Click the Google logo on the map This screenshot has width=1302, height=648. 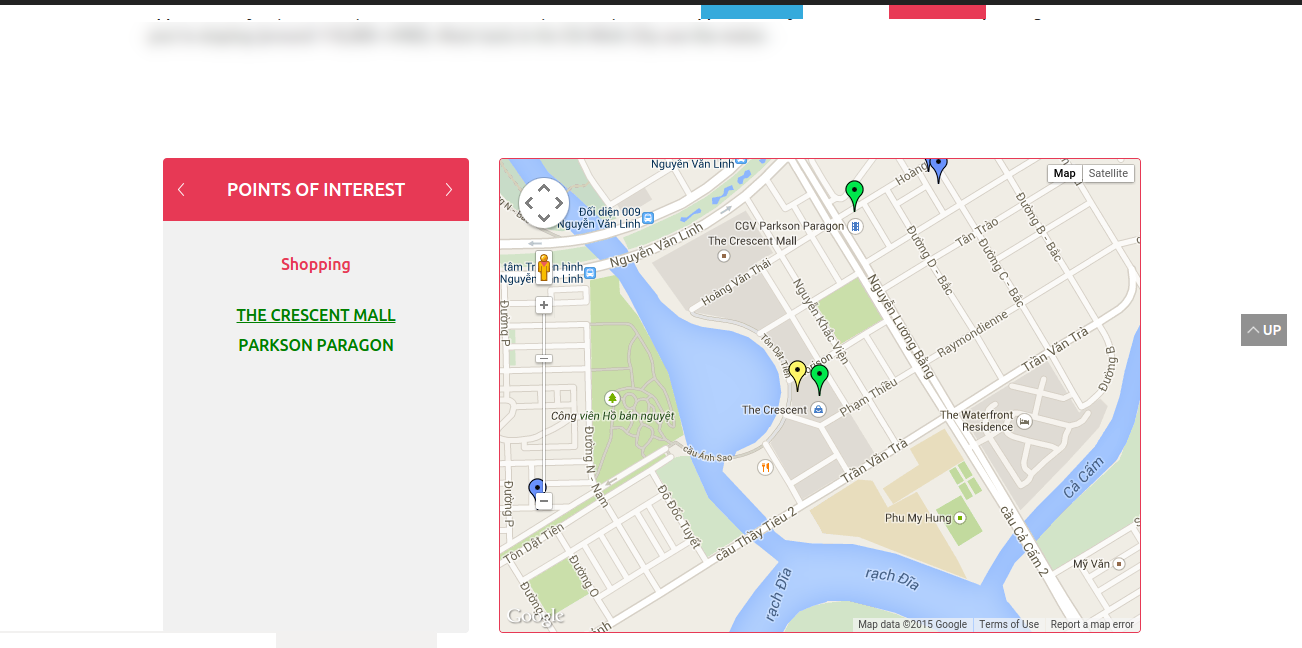(x=535, y=616)
